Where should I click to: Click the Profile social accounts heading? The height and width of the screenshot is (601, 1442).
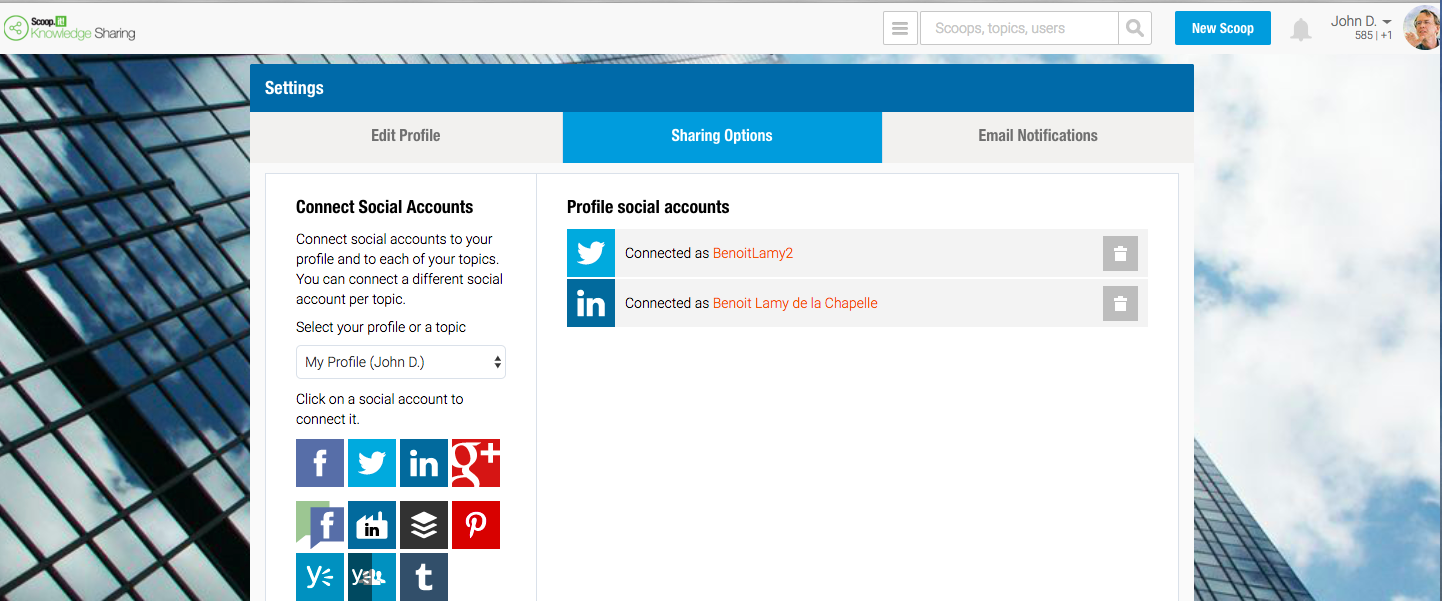pos(648,207)
